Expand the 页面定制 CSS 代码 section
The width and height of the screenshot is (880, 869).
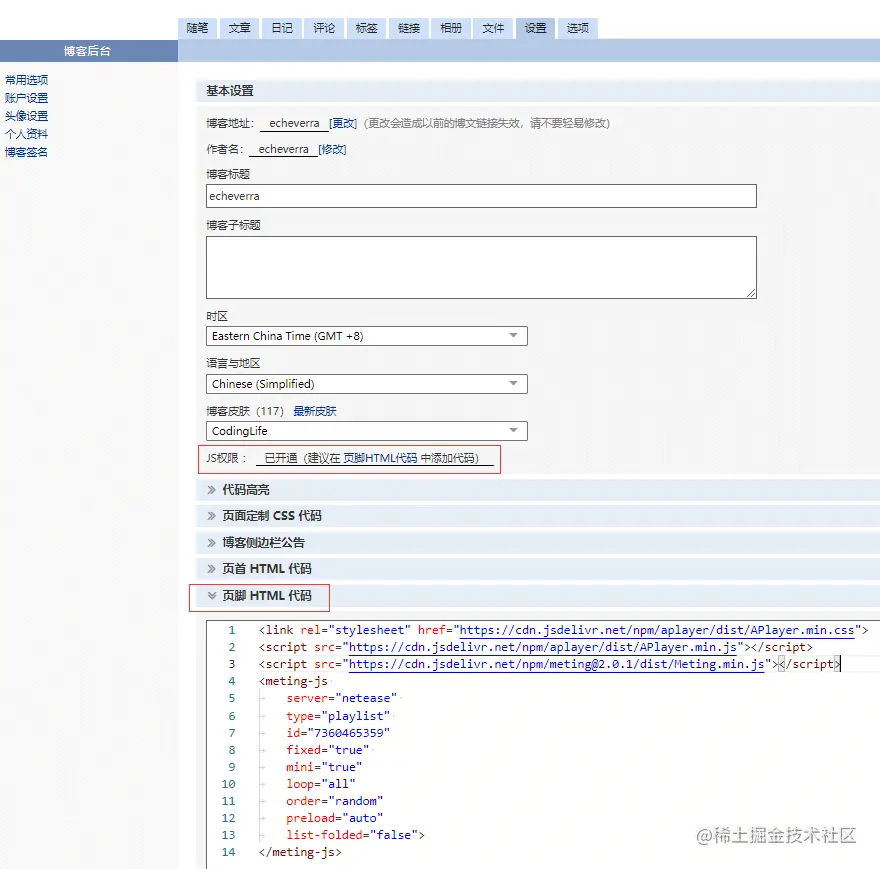(272, 516)
